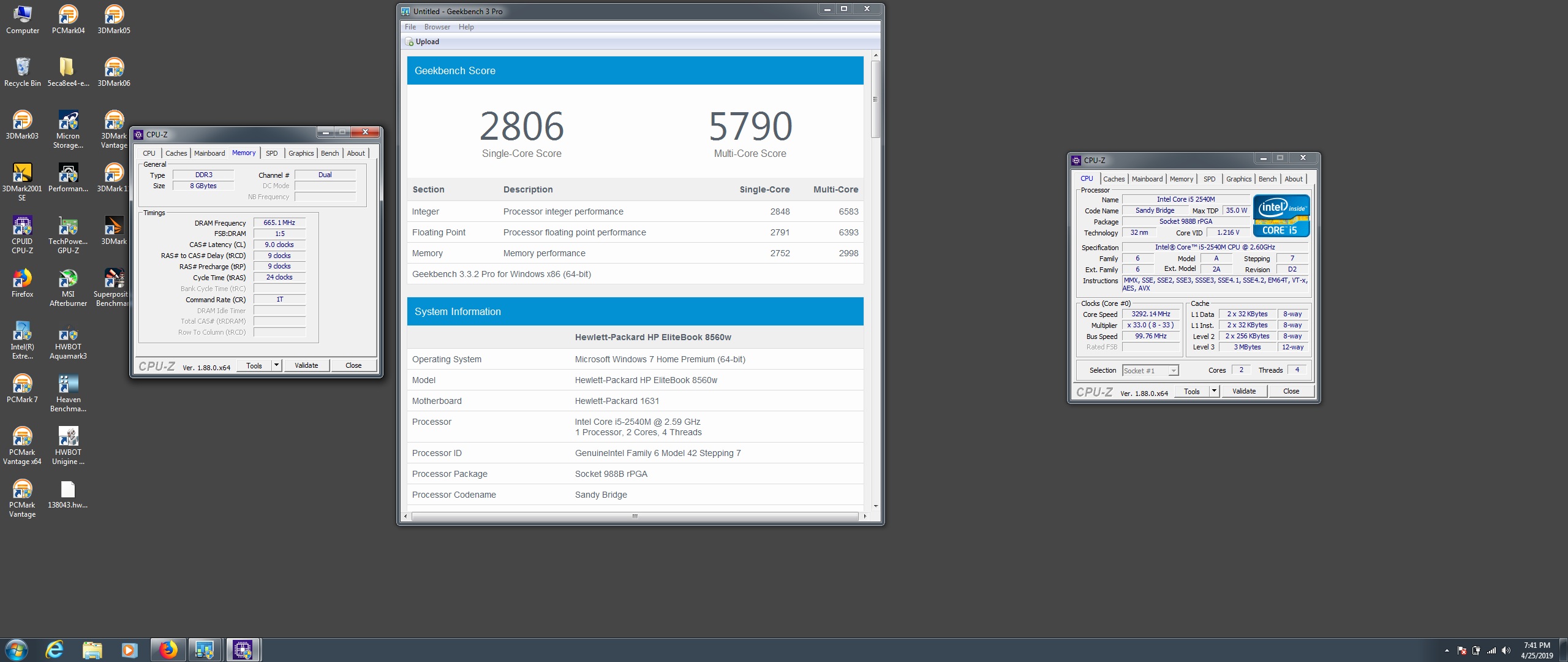Open the Help menu in Geekbench
The height and width of the screenshot is (662, 1568).
466,27
